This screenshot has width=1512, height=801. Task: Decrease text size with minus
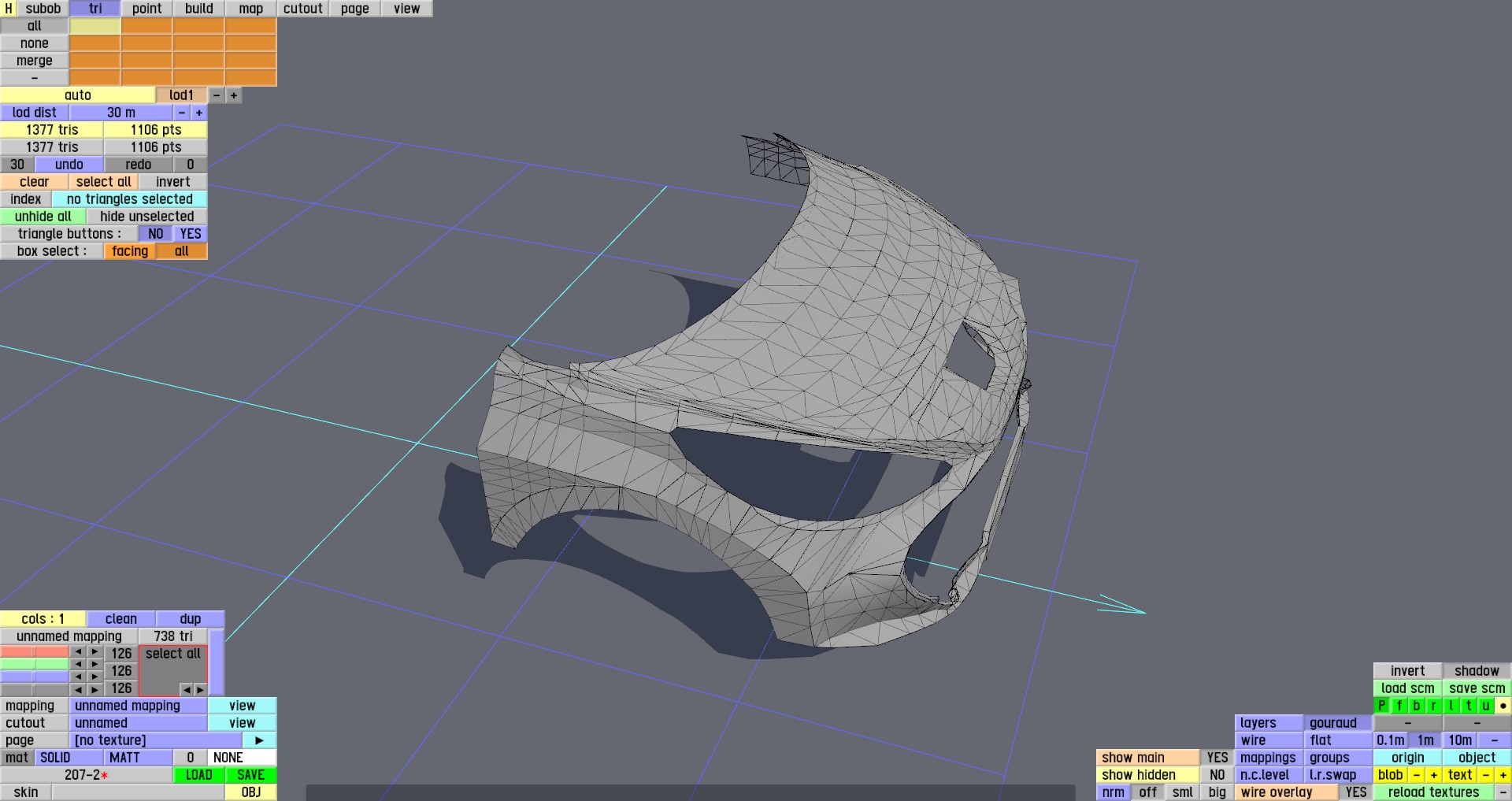tap(1486, 775)
